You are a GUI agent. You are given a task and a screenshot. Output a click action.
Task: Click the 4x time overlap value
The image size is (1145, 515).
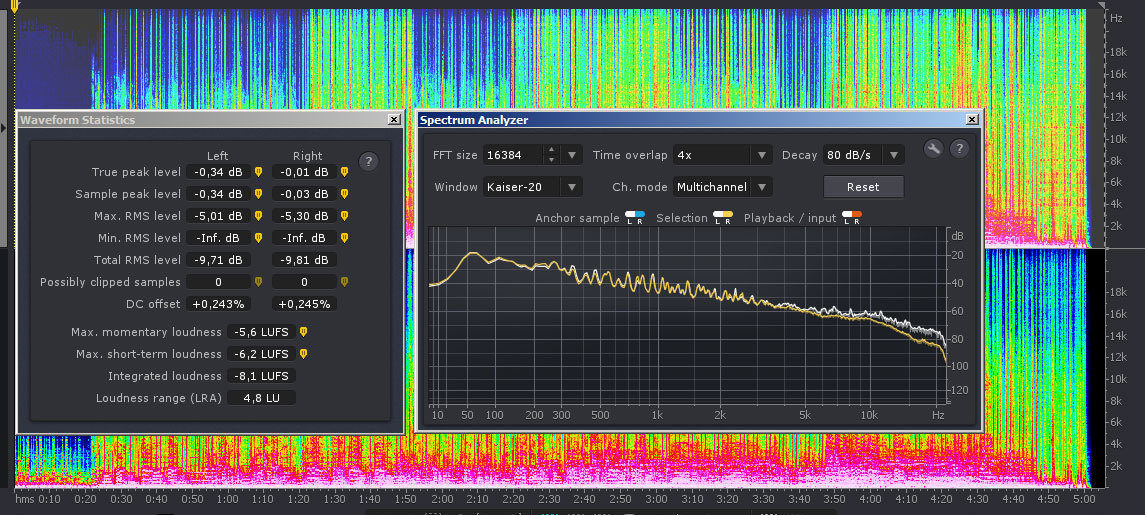coord(713,155)
